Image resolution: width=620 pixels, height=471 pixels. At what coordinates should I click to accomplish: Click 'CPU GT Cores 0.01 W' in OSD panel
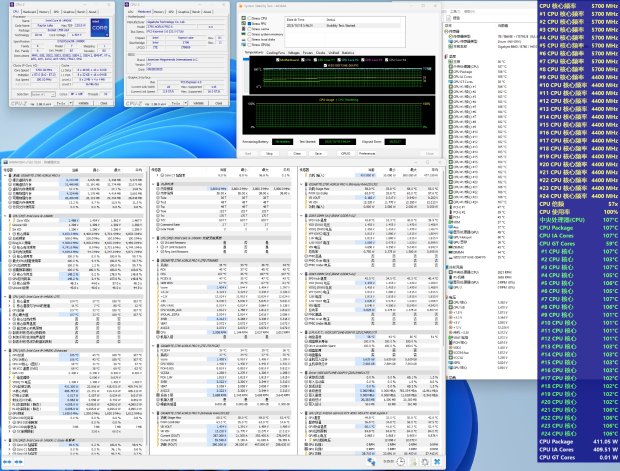(x=578, y=457)
